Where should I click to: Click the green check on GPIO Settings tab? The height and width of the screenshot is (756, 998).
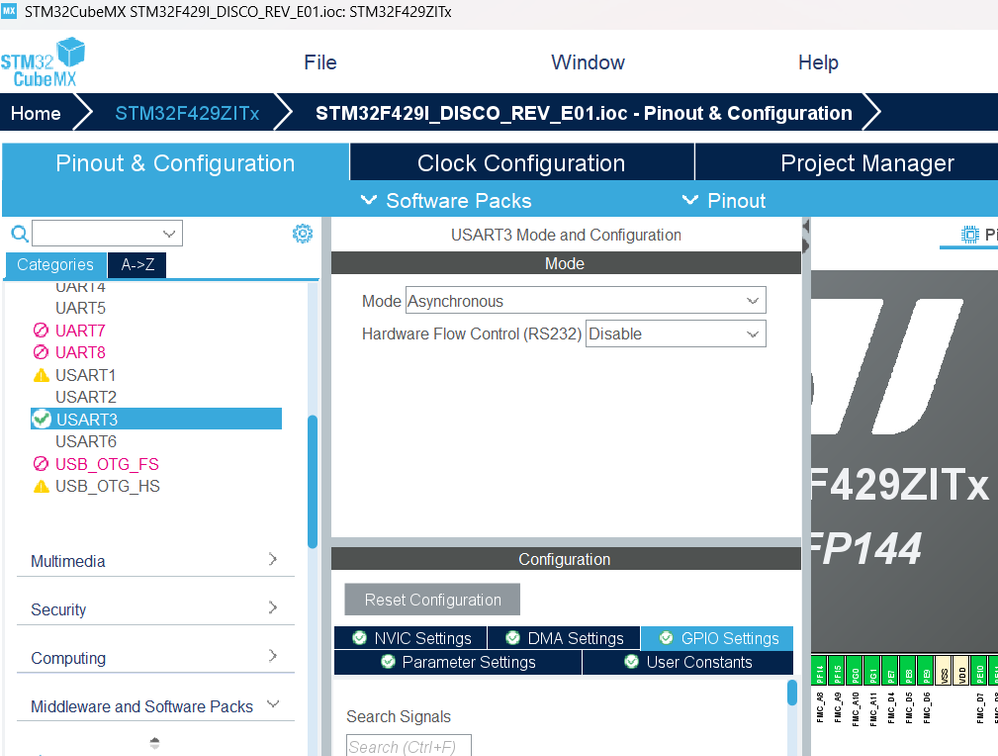666,638
